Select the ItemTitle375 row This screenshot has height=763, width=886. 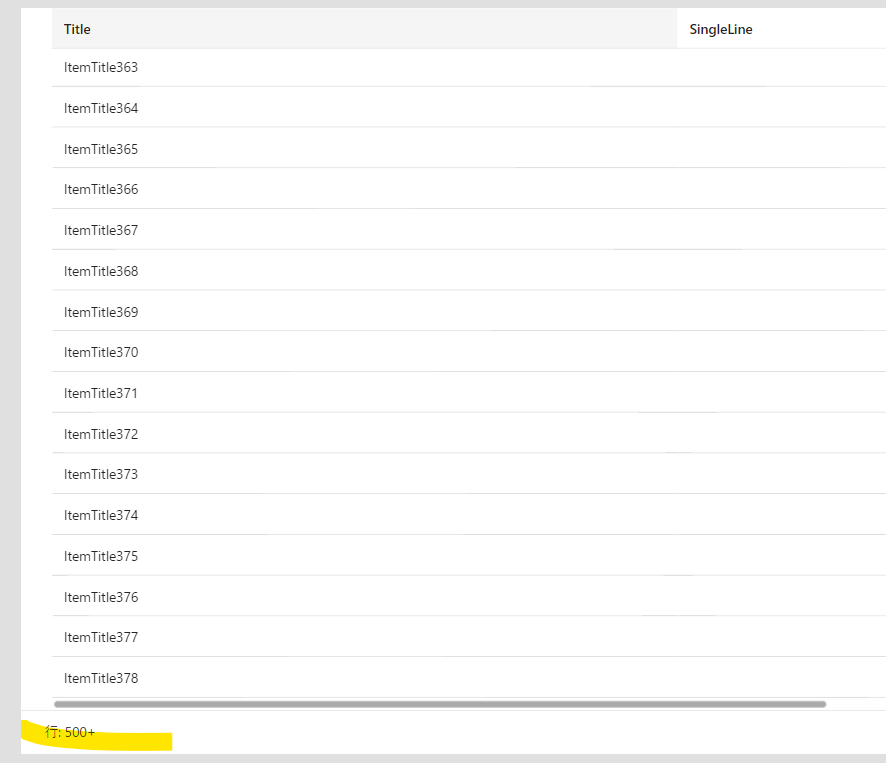click(x=469, y=555)
